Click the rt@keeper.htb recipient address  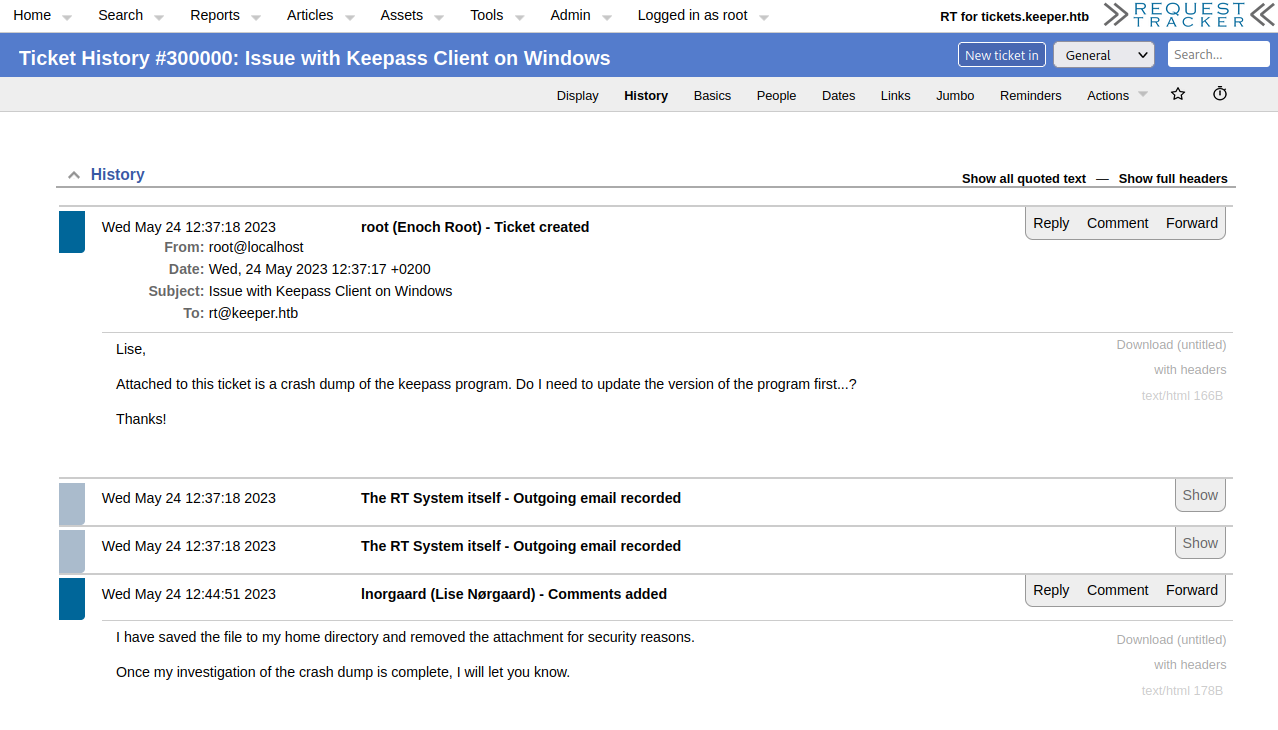[253, 313]
